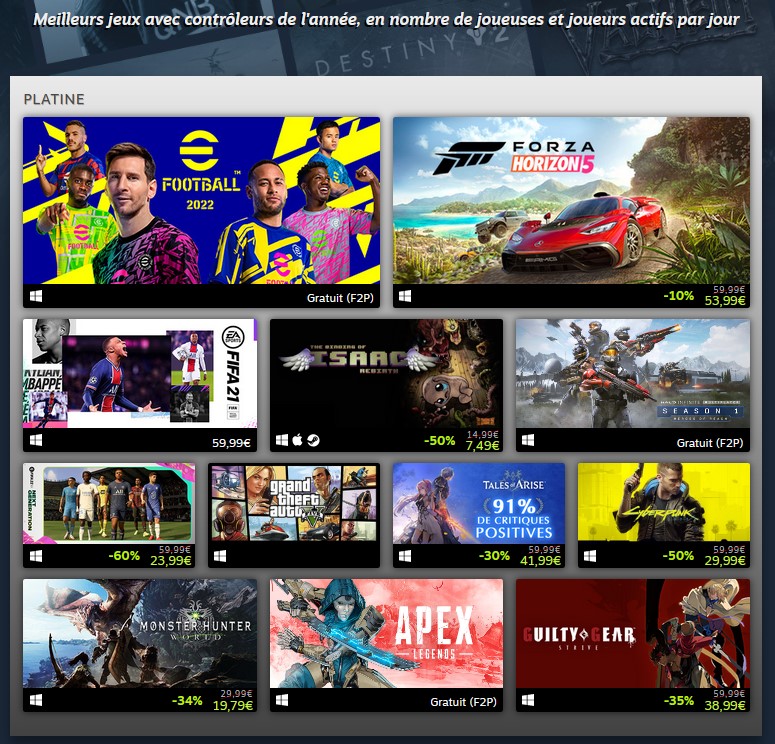Click the 'Meilleurs jeux avec contrôleurs' page heading
775x744 pixels.
[x=386, y=19]
